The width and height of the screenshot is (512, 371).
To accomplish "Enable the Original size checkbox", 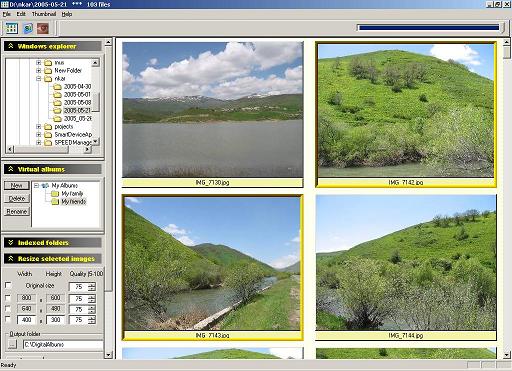I will click(x=8, y=285).
